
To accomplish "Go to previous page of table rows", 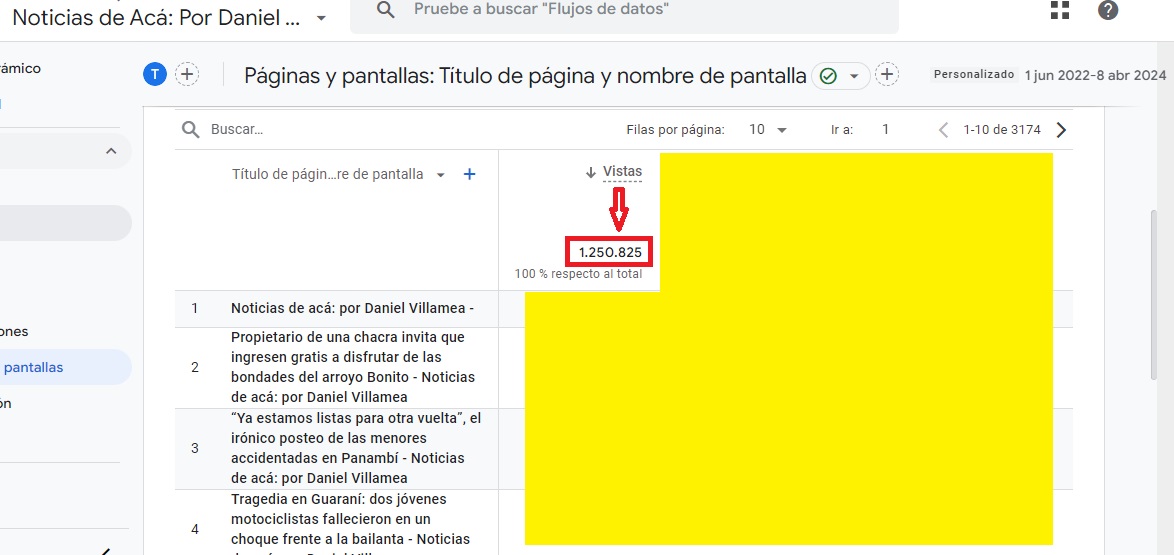I will [943, 130].
